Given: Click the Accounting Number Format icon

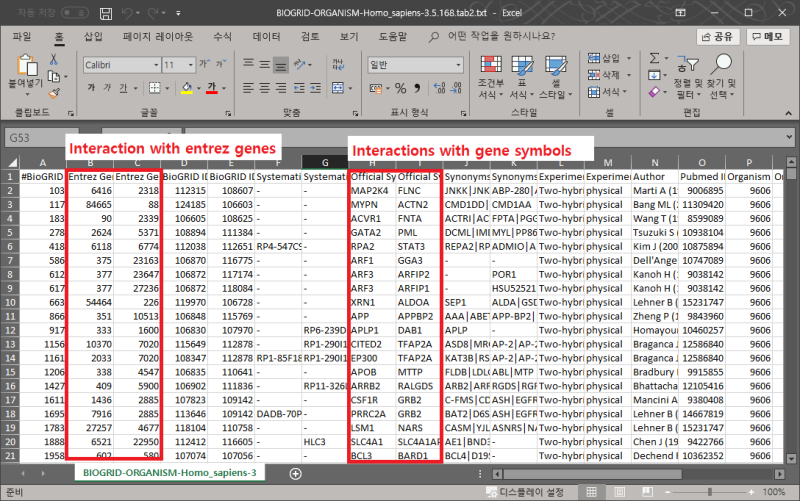Looking at the screenshot, I should pyautogui.click(x=376, y=88).
